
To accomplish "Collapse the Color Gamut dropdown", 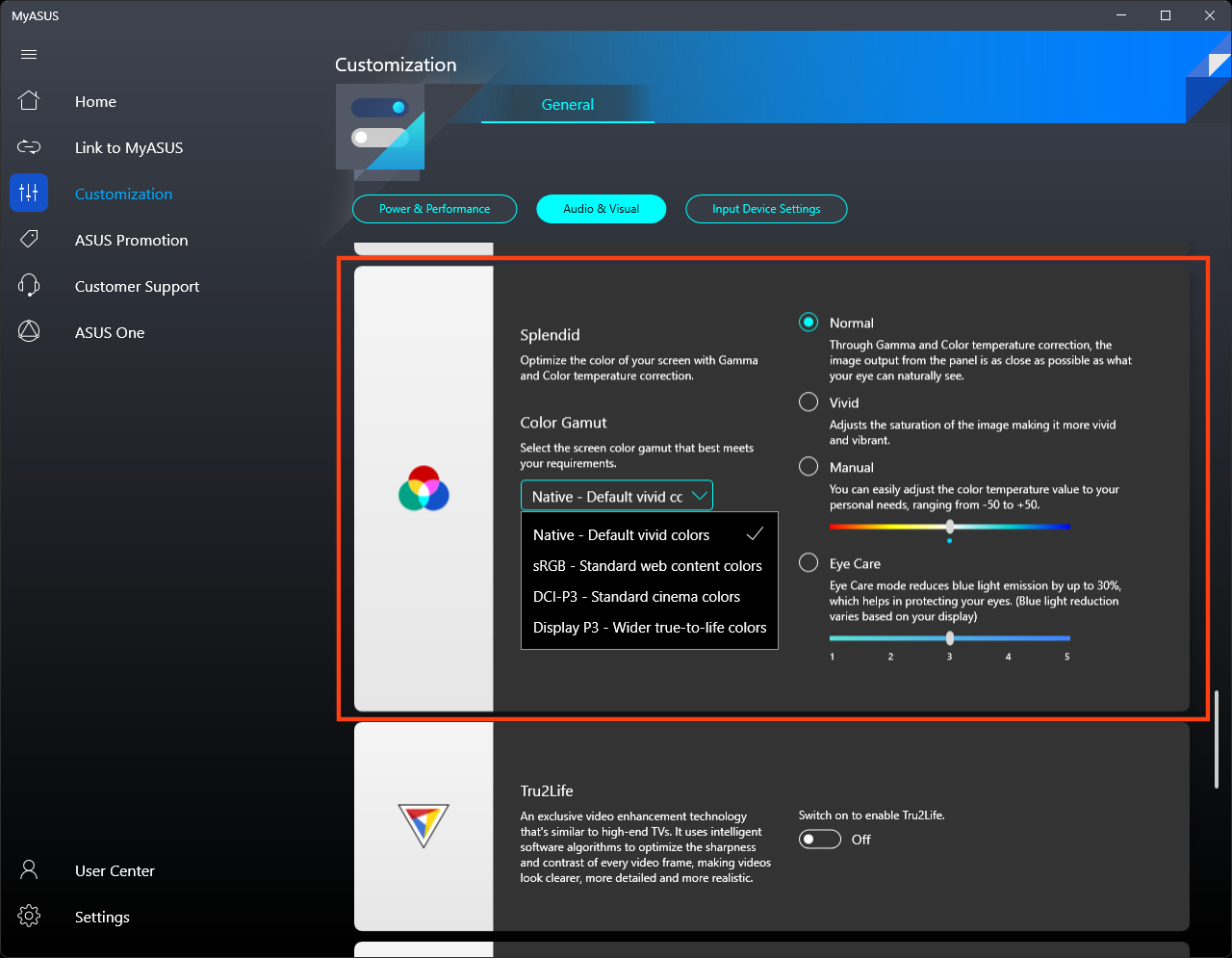I will 617,496.
